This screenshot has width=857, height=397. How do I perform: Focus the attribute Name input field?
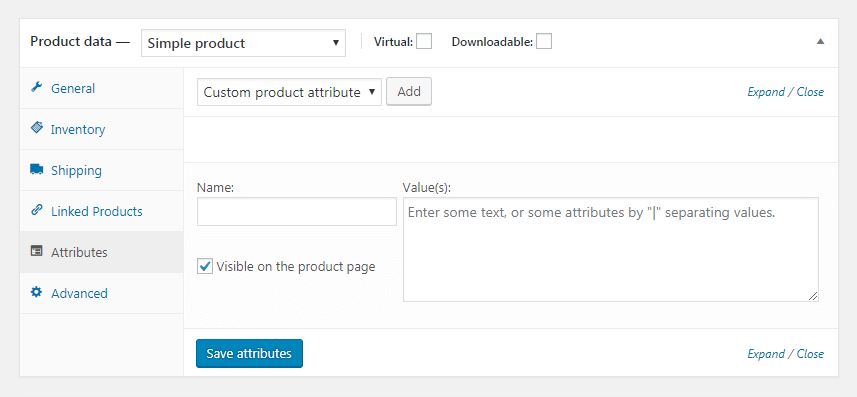click(x=297, y=212)
